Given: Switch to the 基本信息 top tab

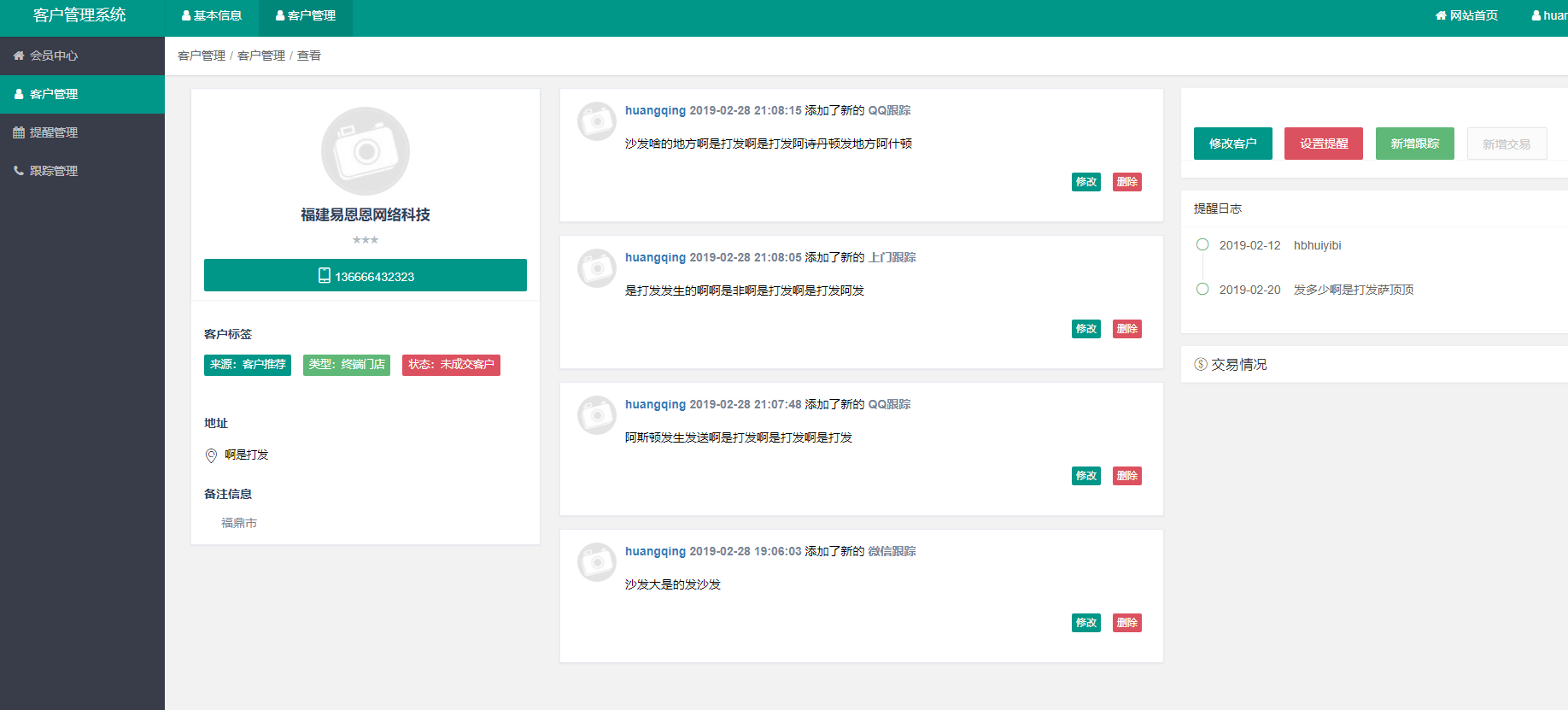Looking at the screenshot, I should [212, 16].
